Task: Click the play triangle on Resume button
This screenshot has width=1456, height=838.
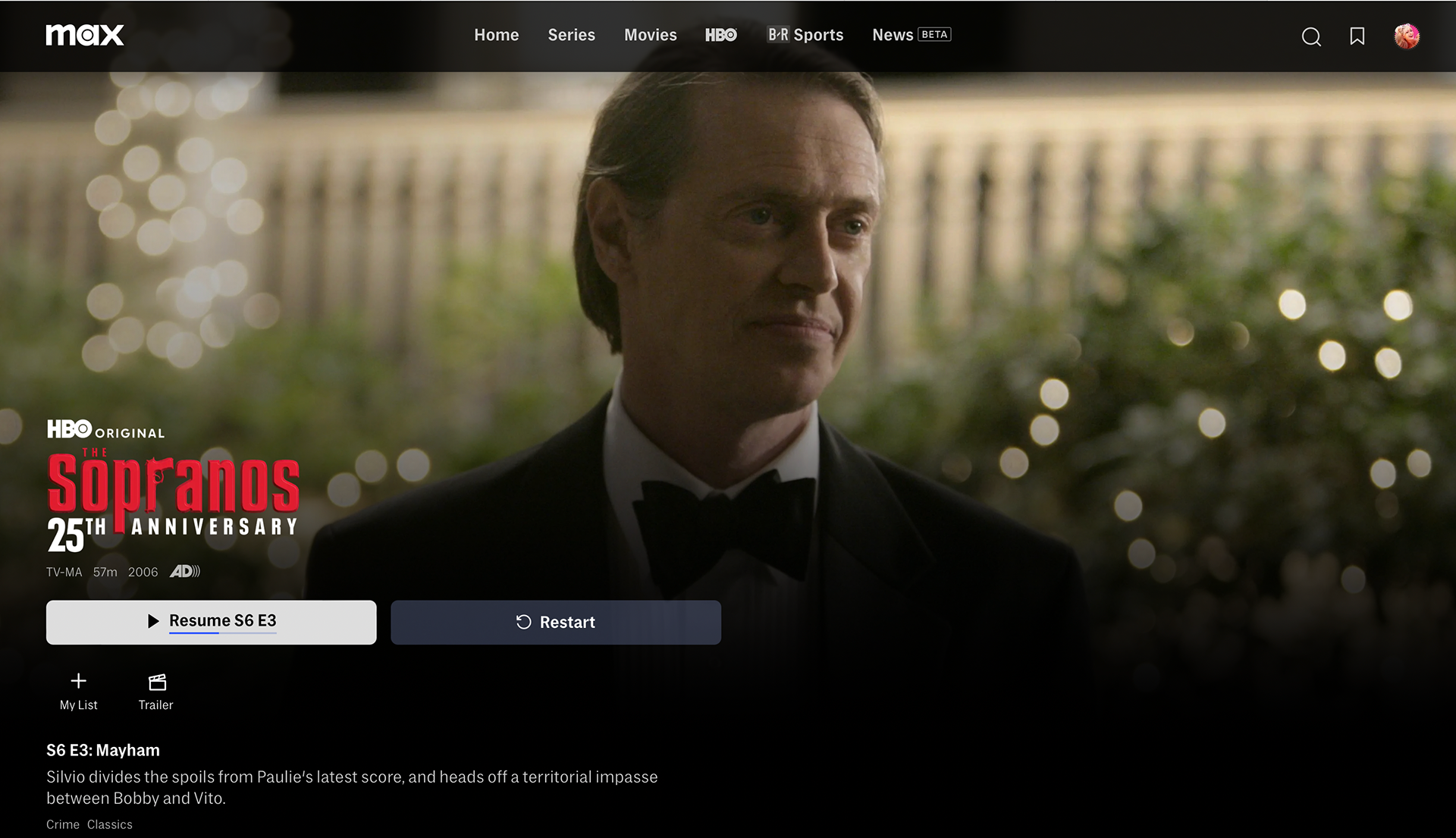Action: [153, 621]
